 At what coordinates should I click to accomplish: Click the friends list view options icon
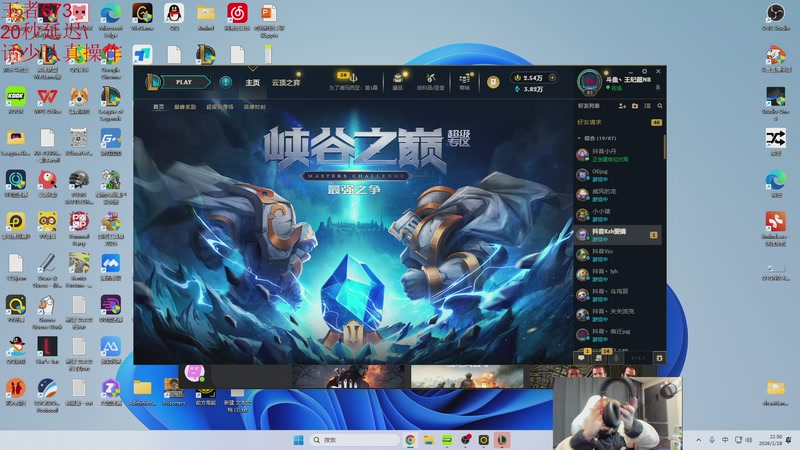click(647, 106)
